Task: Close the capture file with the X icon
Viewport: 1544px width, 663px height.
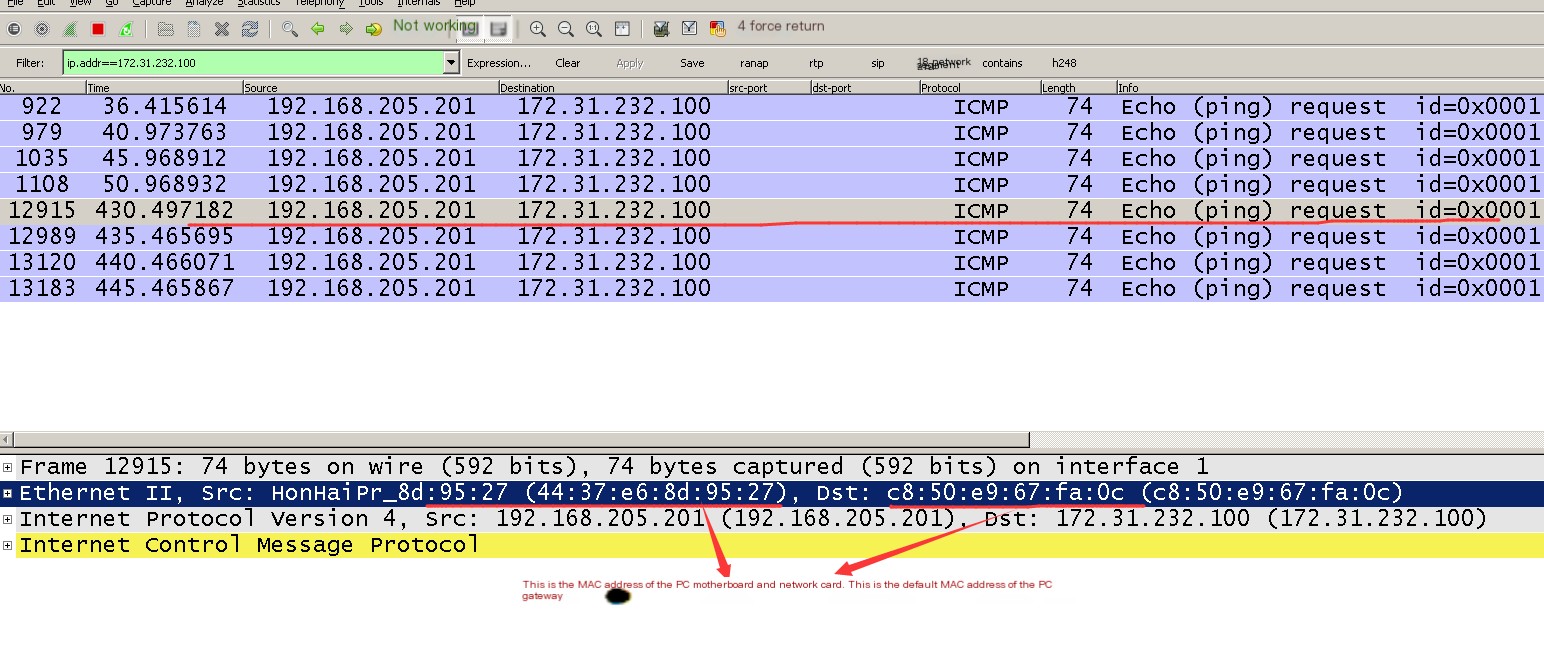Action: pos(222,29)
